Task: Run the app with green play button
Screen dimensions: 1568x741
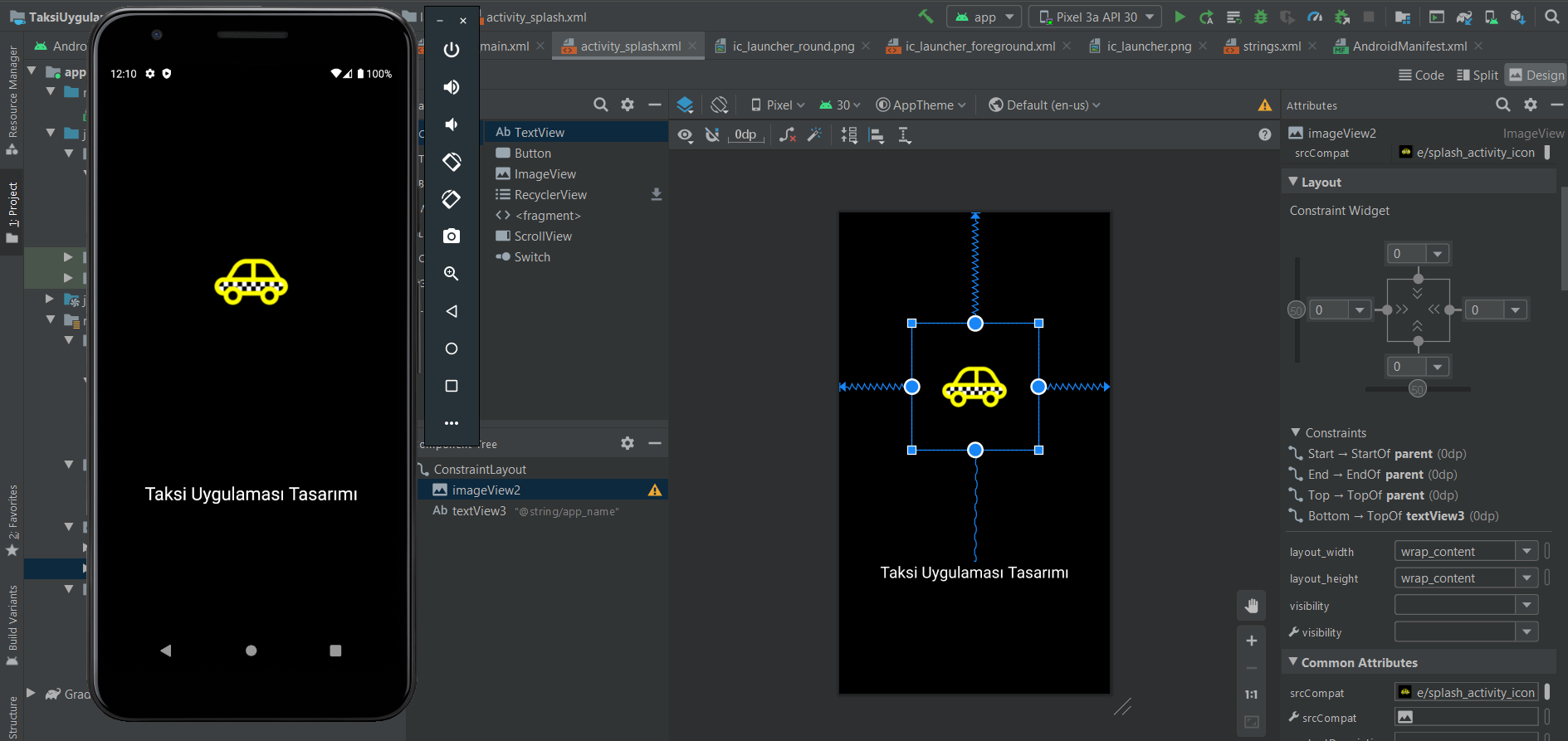Action: point(1180,17)
